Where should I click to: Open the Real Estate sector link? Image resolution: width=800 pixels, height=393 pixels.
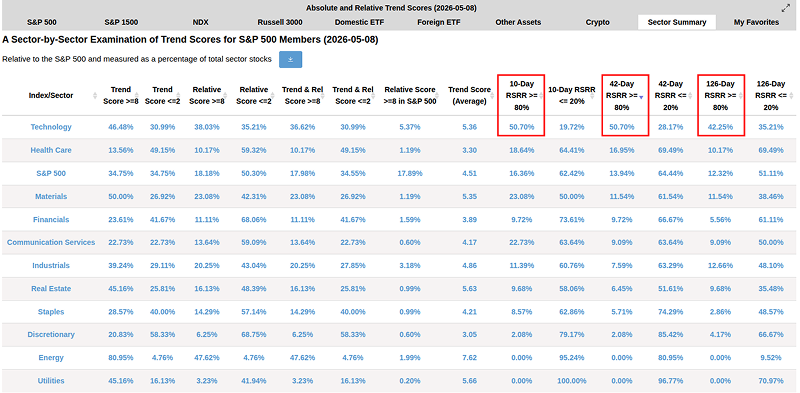(x=51, y=289)
